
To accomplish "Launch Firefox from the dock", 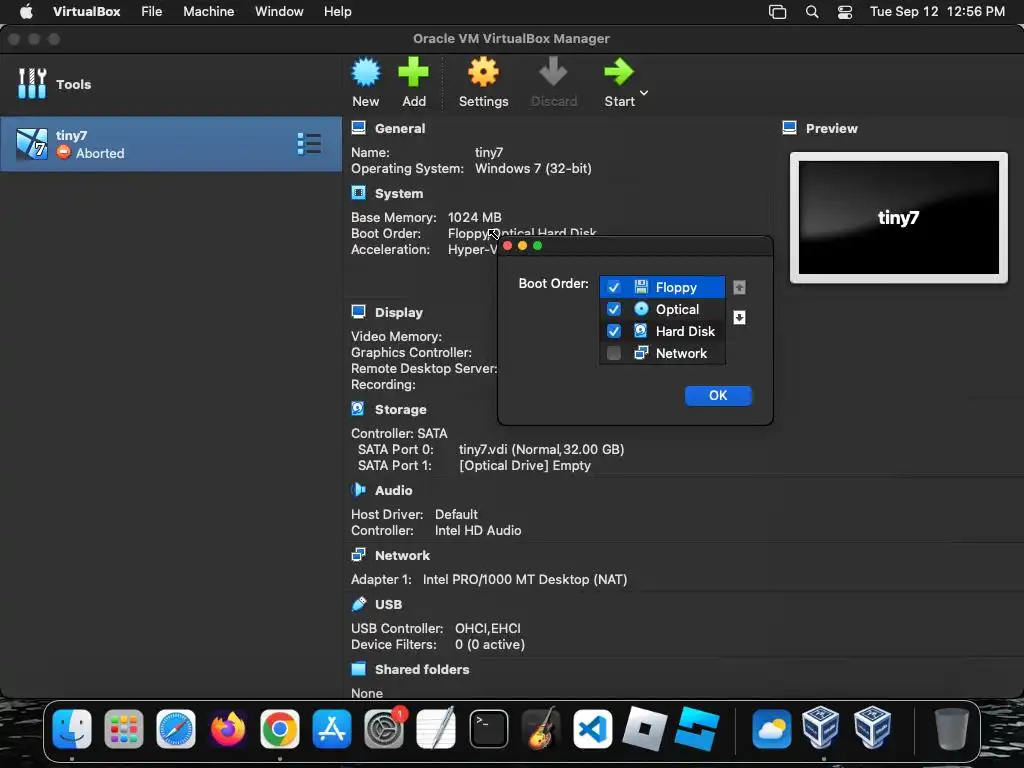I will (227, 728).
